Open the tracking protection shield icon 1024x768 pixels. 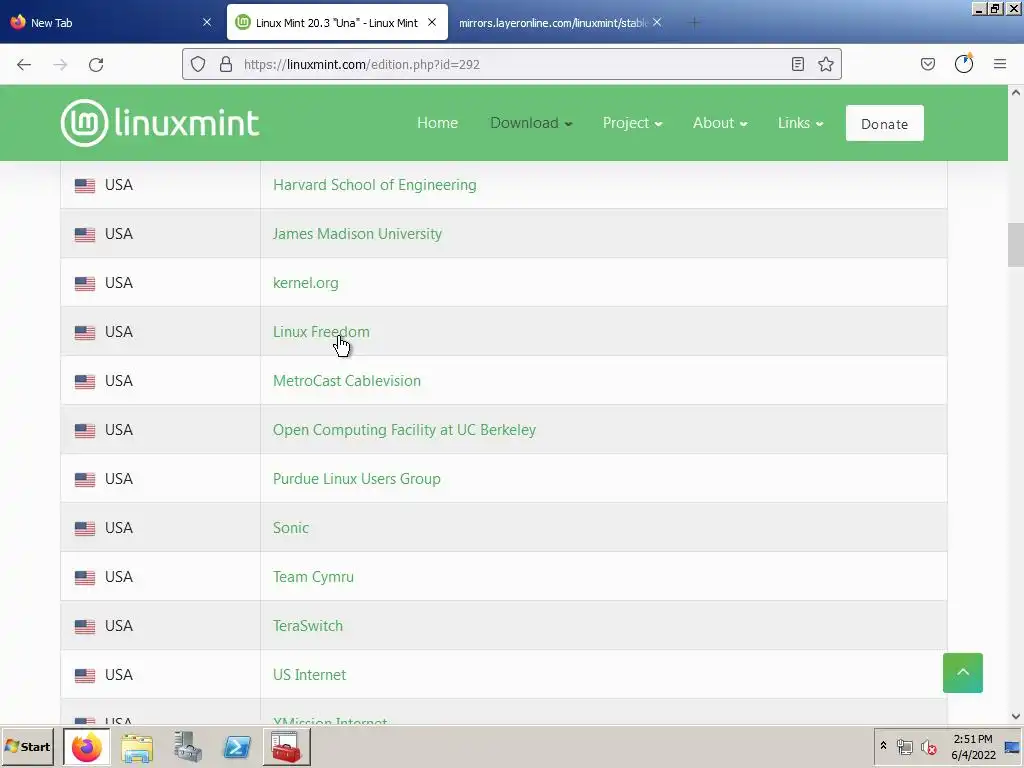click(198, 64)
